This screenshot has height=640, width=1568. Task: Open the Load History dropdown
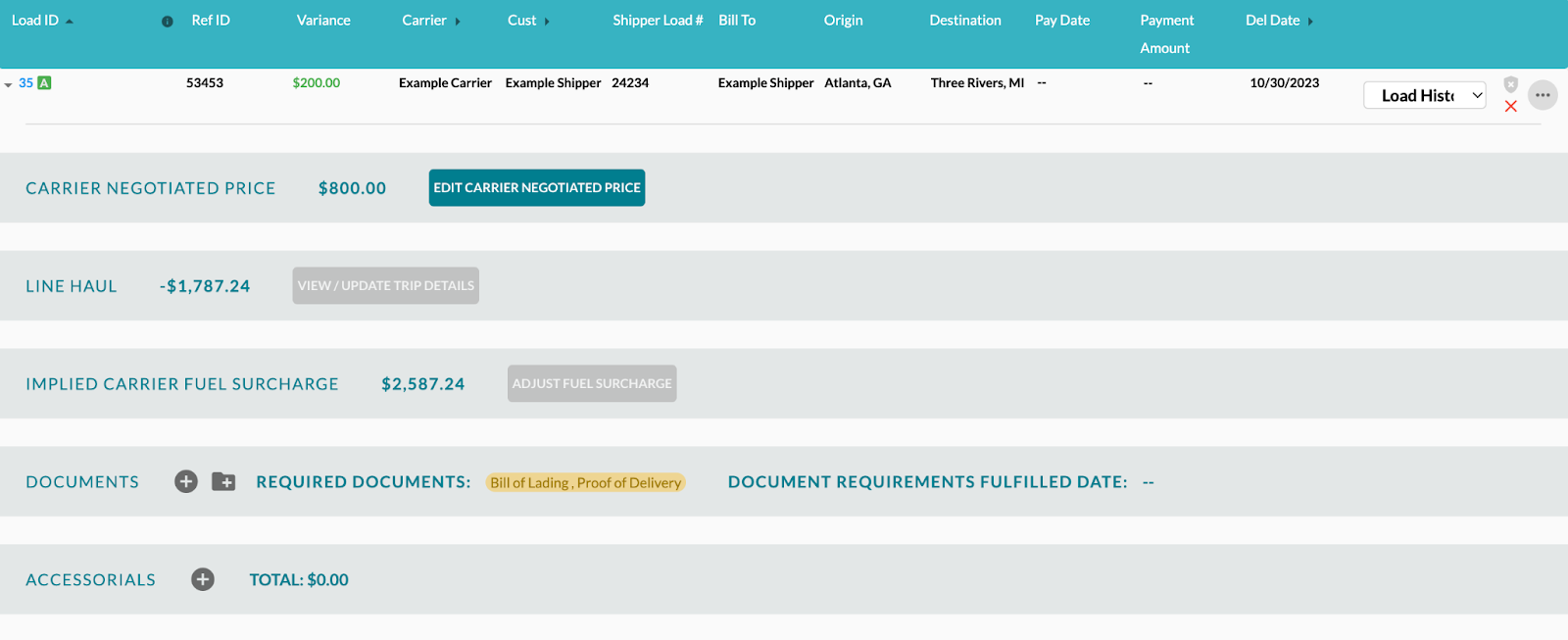point(1425,95)
